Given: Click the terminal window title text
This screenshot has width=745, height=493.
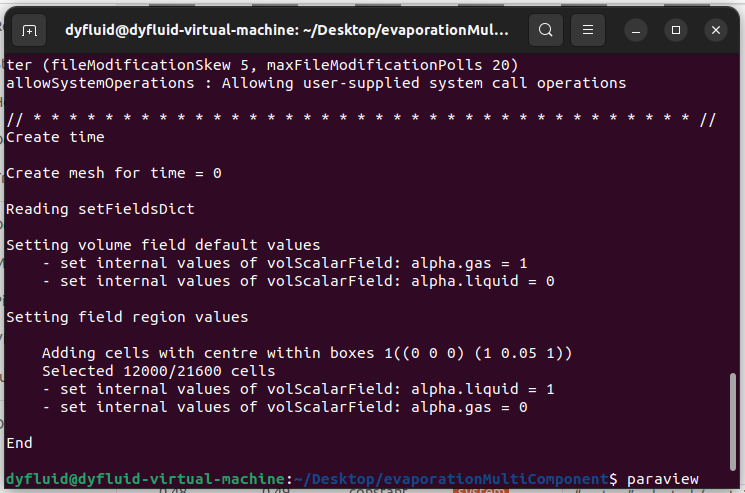Looking at the screenshot, I should tap(287, 30).
